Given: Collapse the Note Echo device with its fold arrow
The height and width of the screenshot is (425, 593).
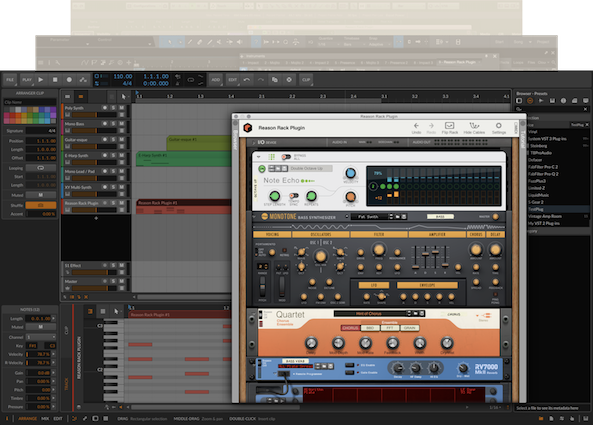Looking at the screenshot, I should pos(259,156).
